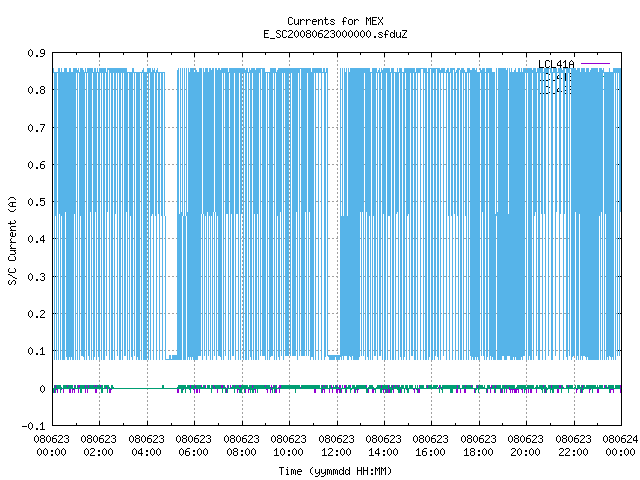Click the x-axis label '080623 20:00'
This screenshot has width=640, height=480.
[525, 446]
